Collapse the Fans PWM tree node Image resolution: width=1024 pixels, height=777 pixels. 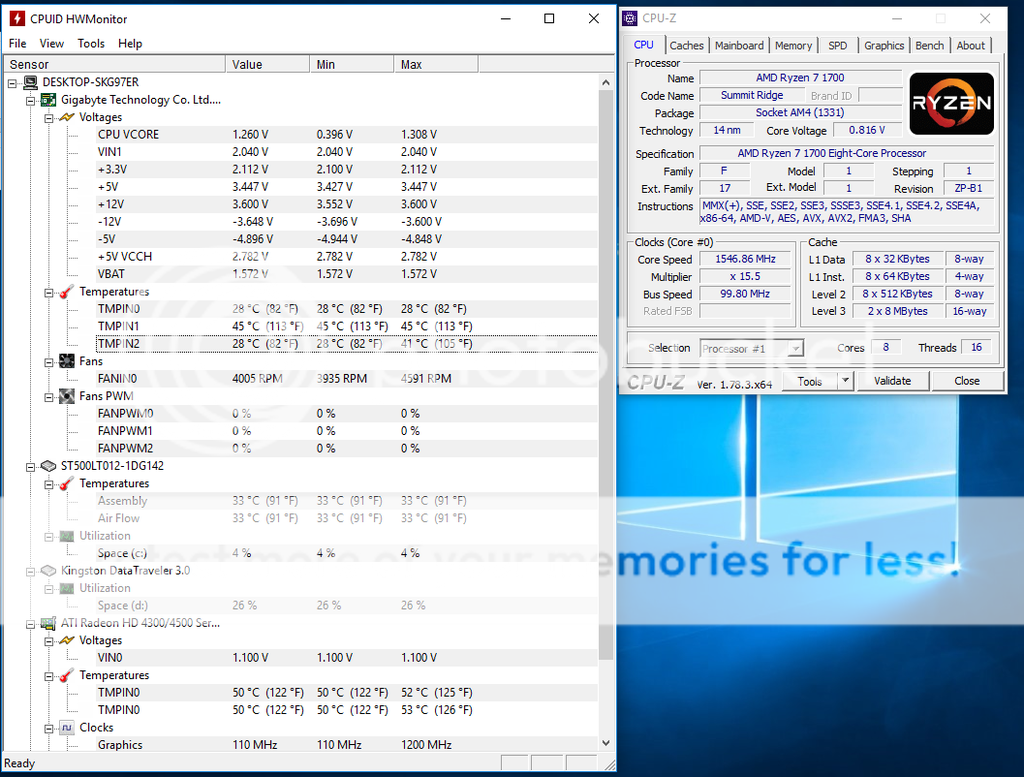click(x=48, y=396)
